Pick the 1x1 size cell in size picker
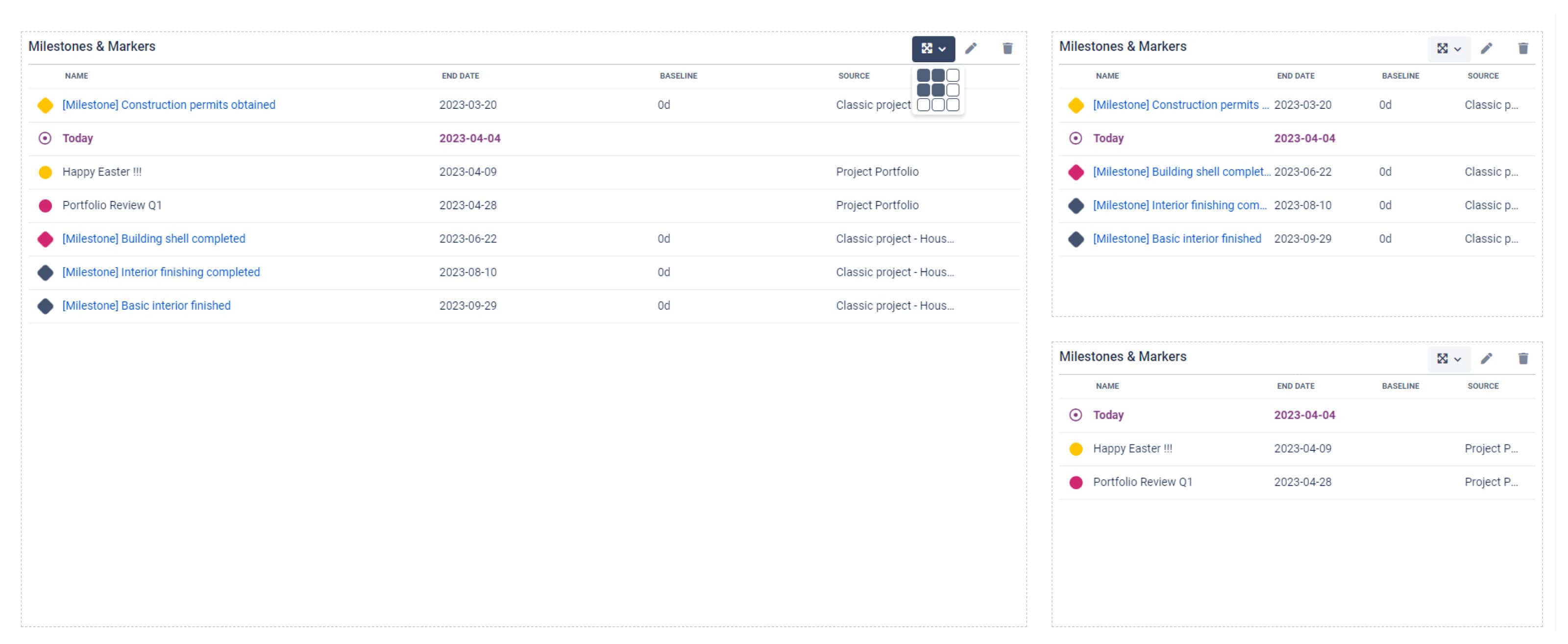This screenshot has width=1568, height=644. tap(923, 75)
